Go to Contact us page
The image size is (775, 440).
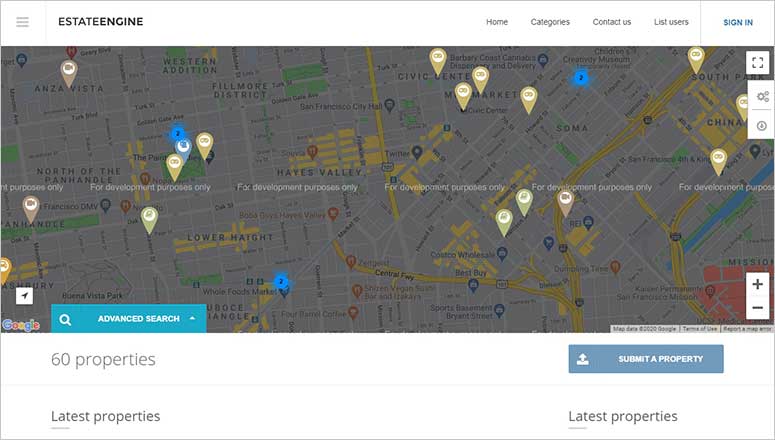[612, 22]
